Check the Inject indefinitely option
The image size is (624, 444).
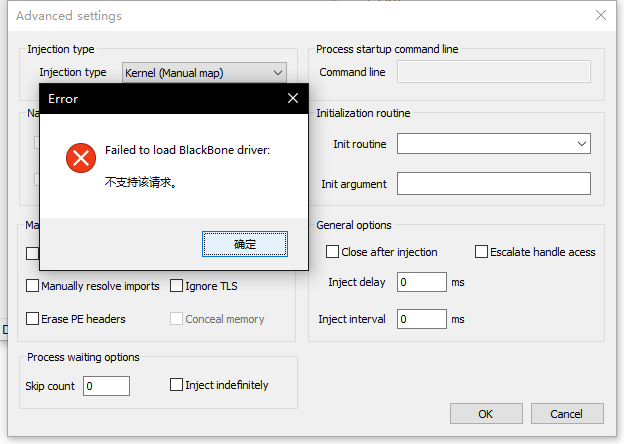[177, 385]
